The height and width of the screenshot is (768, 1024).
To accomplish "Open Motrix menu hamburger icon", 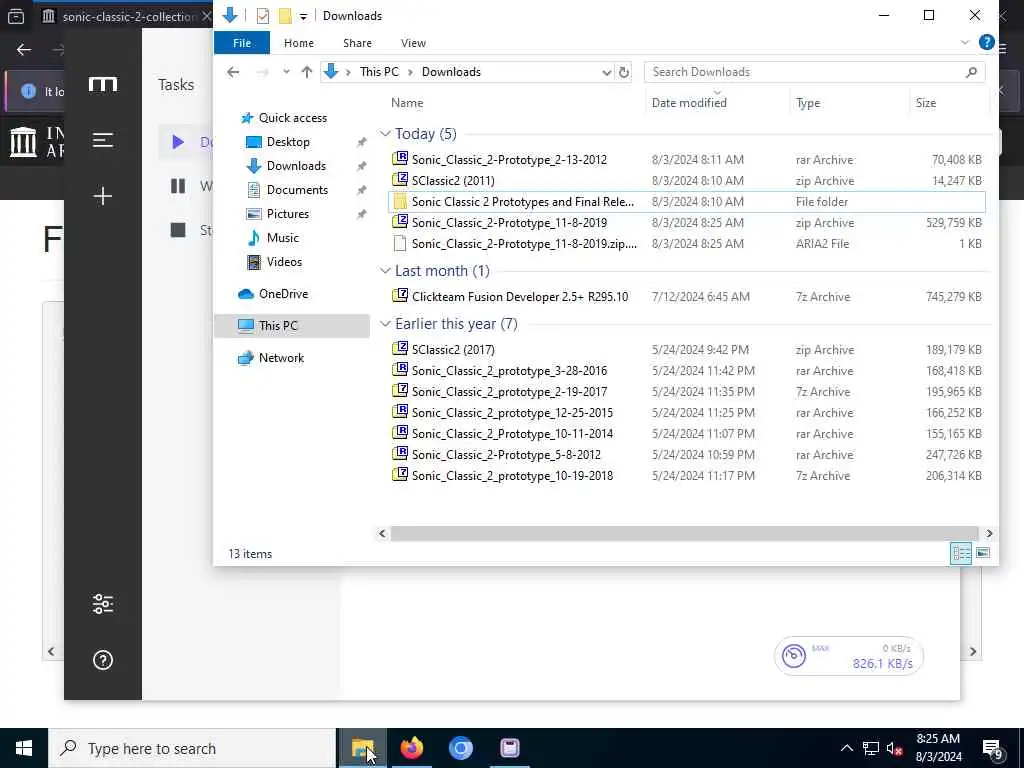I will (103, 140).
